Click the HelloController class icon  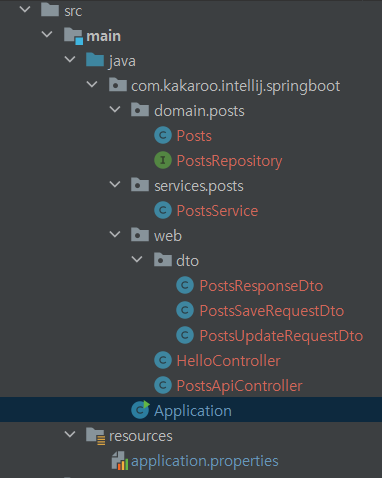click(x=163, y=360)
